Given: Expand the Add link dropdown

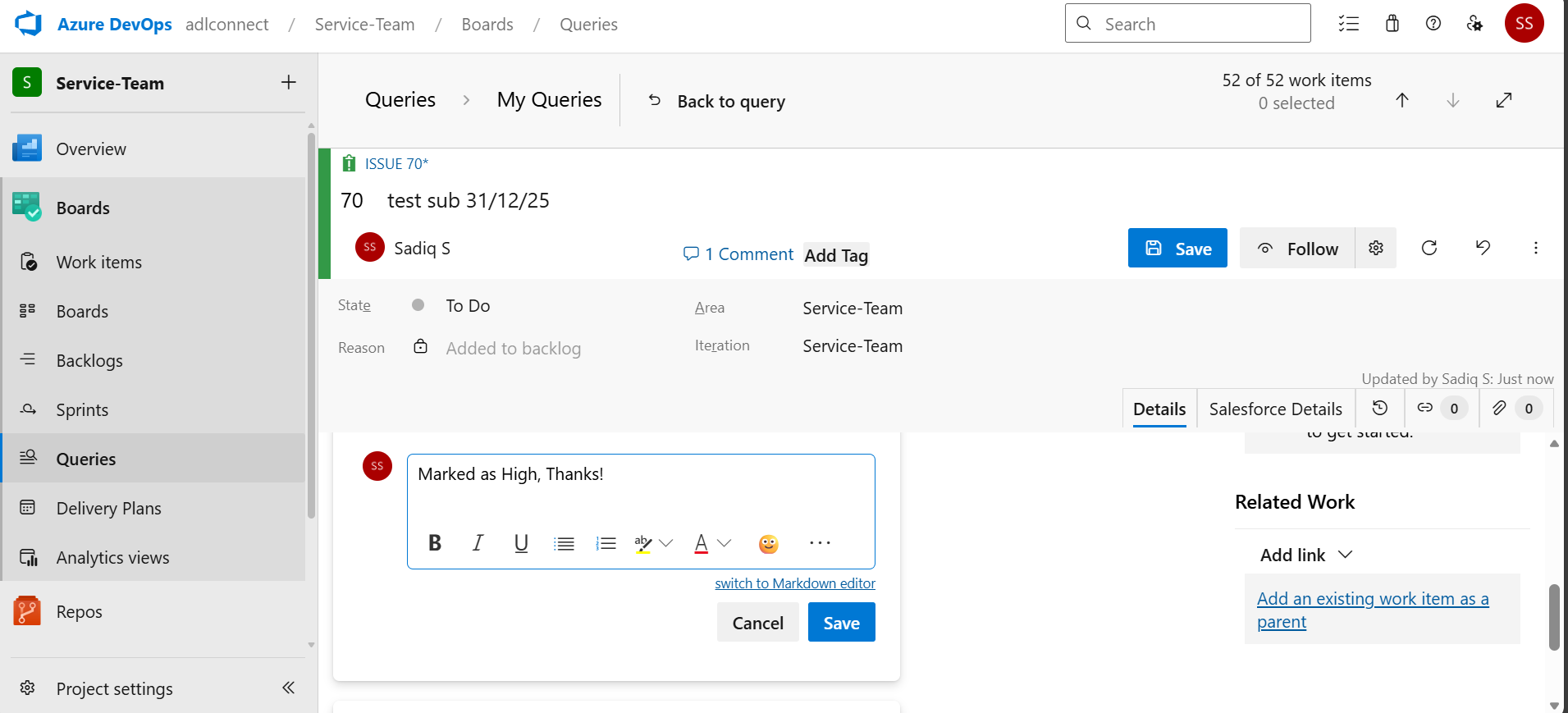Looking at the screenshot, I should point(1306,555).
